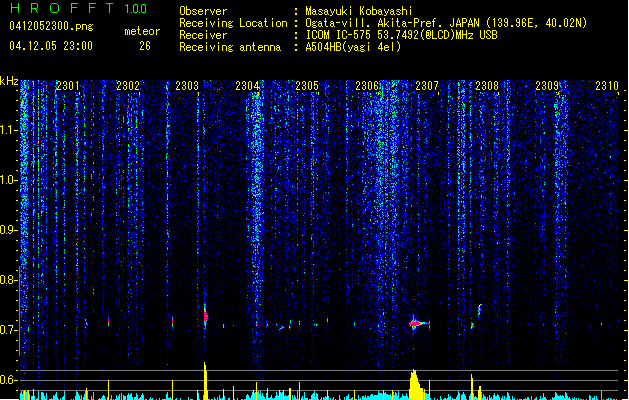The width and height of the screenshot is (629, 400).
Task: Click the 2301 time marker
Action: (x=67, y=86)
